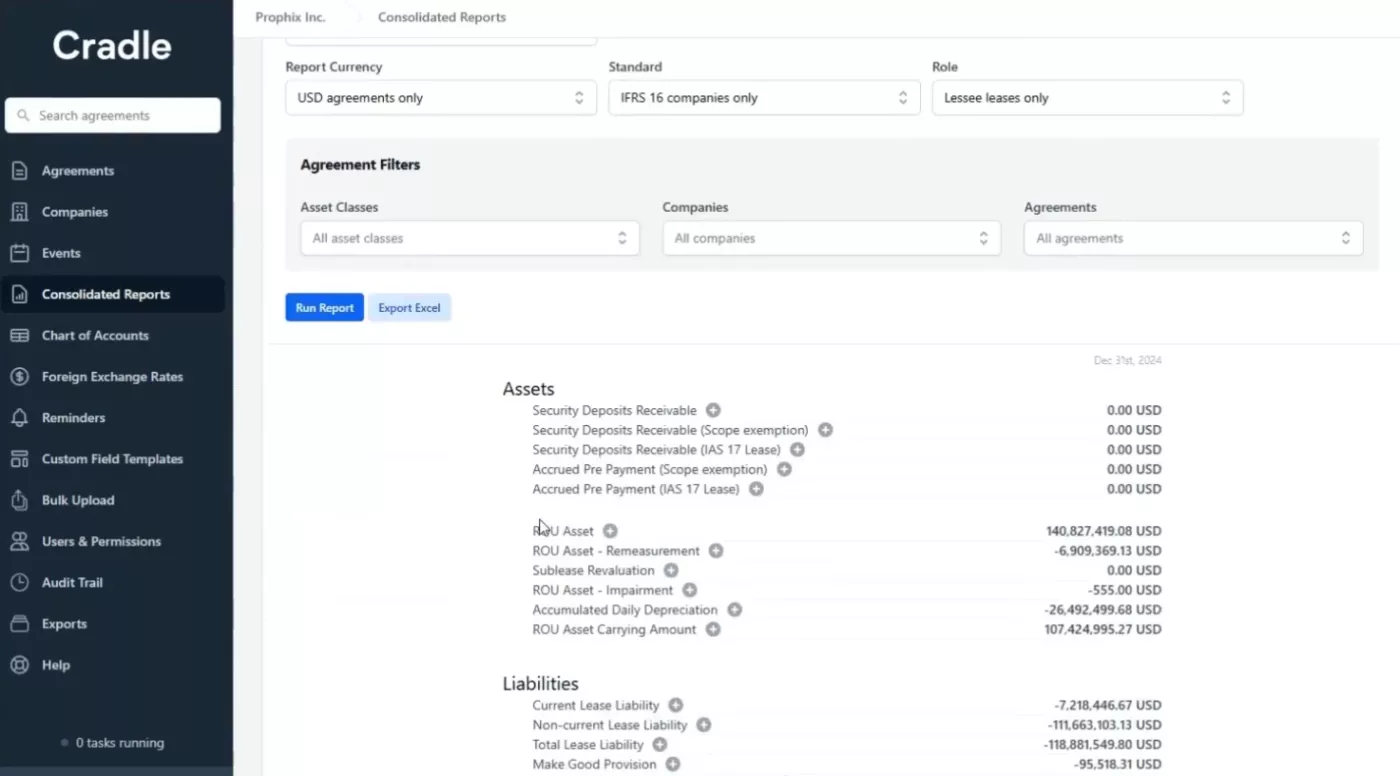Select Prophix Inc. in the breadcrumb
Viewport: 1400px width, 776px height.
click(291, 17)
